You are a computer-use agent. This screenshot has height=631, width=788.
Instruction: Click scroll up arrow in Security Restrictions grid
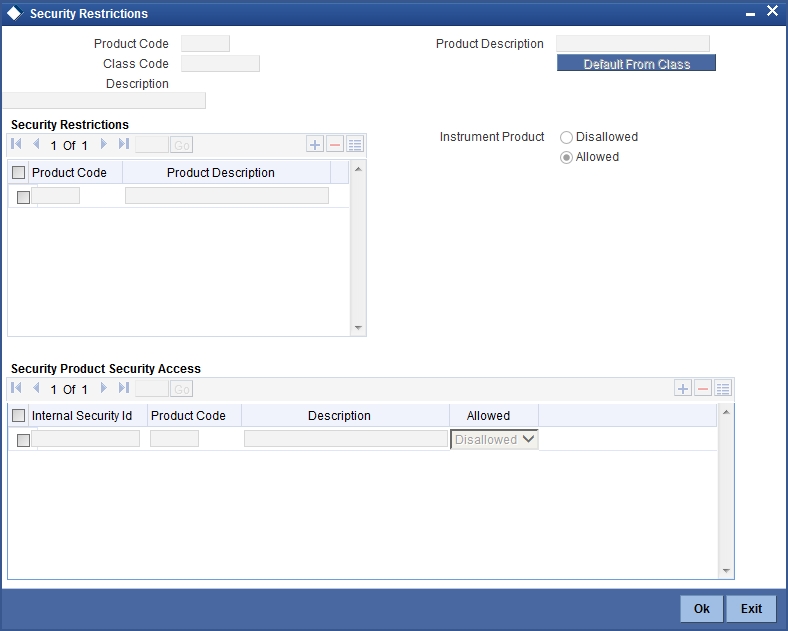click(x=358, y=169)
